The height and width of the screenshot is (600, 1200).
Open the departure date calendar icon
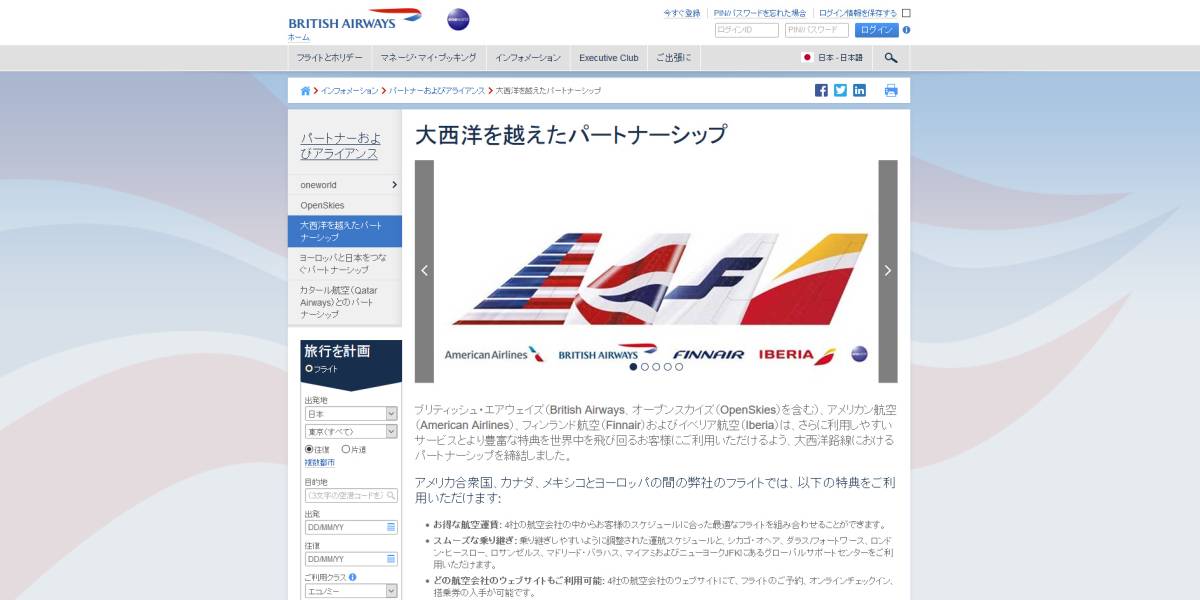click(x=391, y=527)
